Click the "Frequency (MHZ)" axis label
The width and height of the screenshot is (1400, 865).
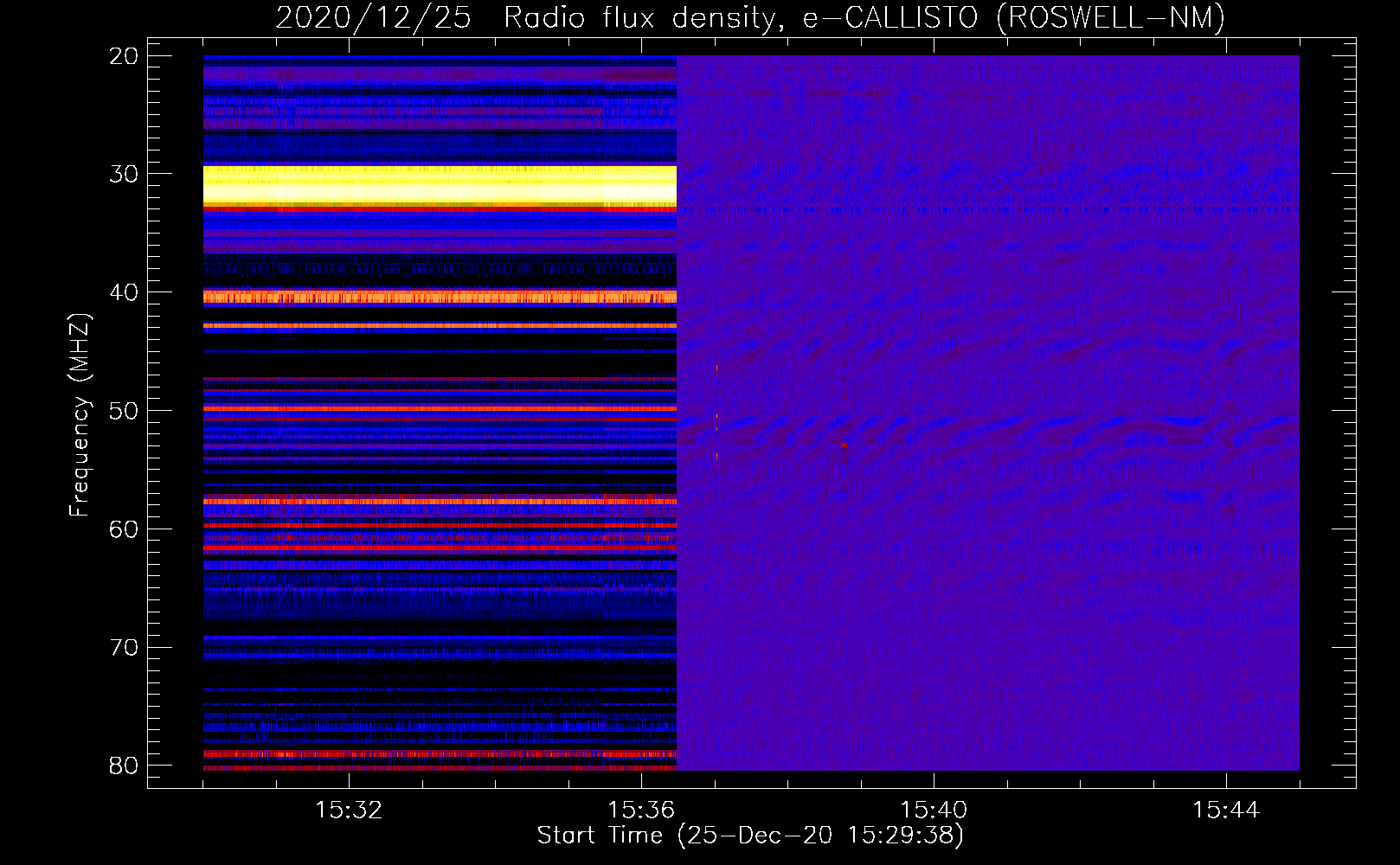pos(80,415)
